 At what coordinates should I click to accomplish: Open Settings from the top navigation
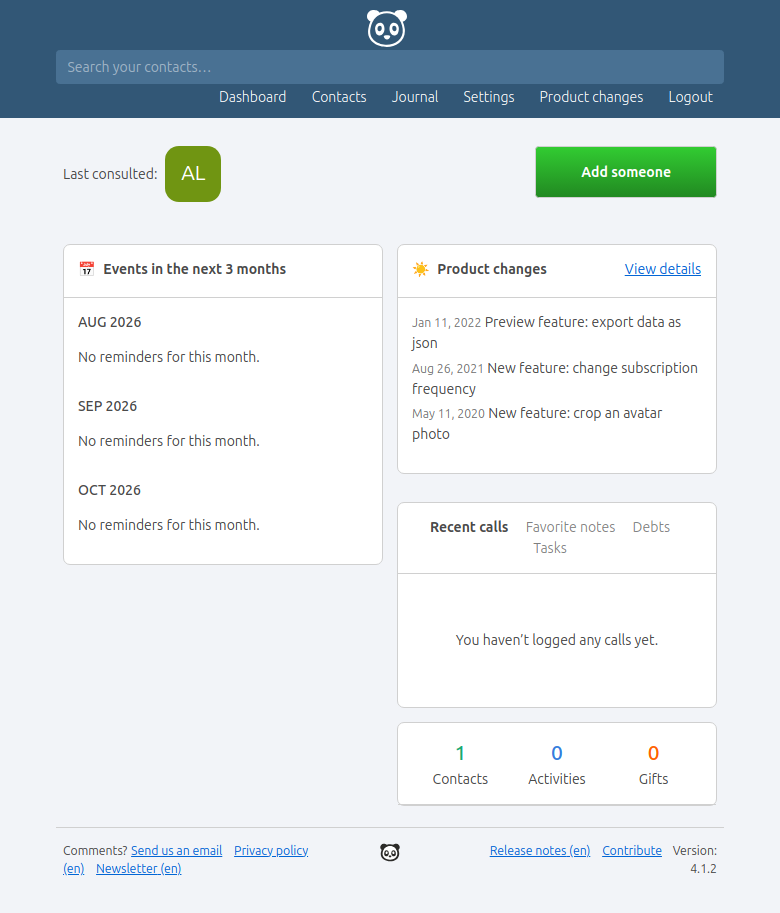(x=489, y=97)
